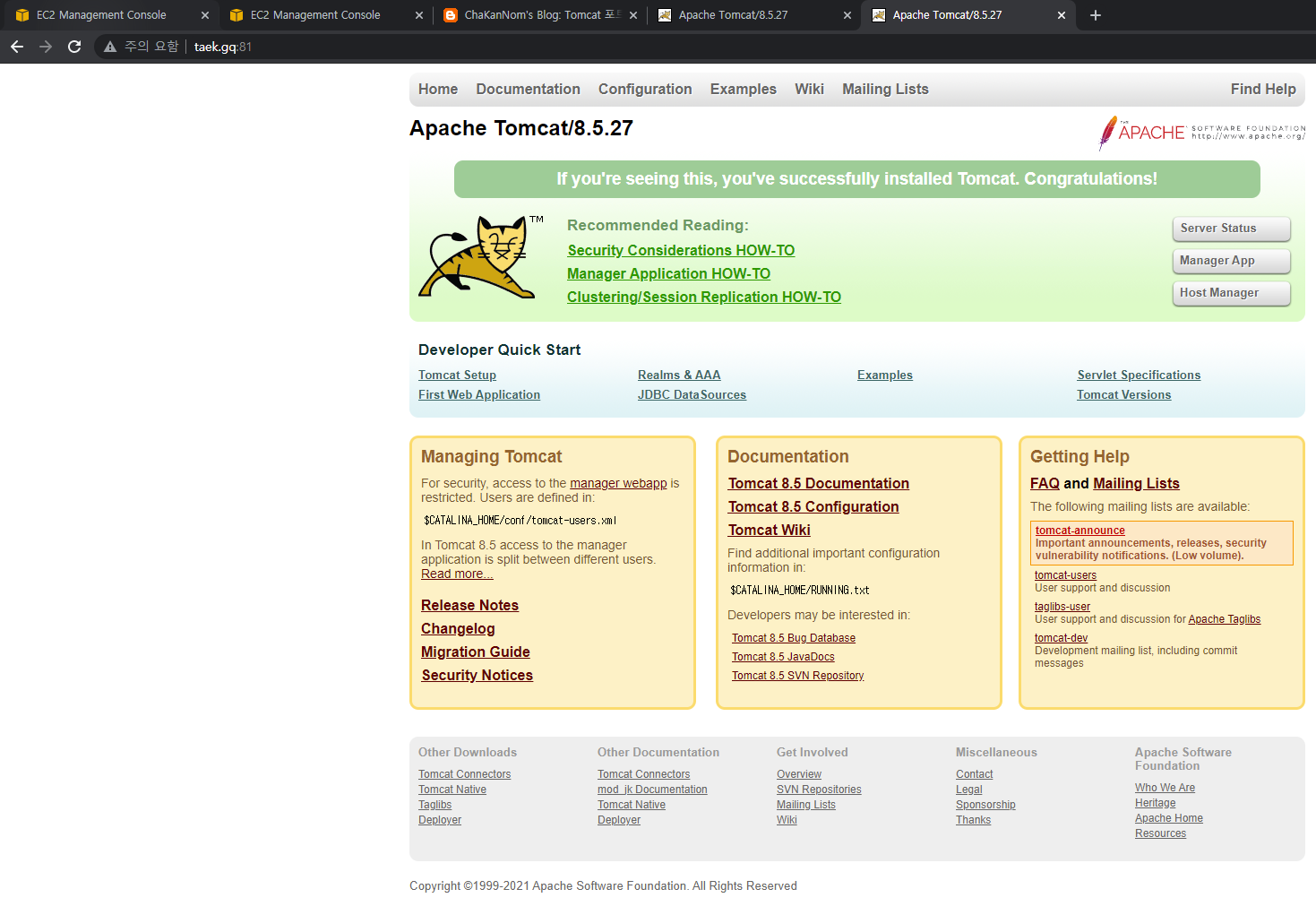1316x915 pixels.
Task: Open Sponsorship link under Miscellaneous
Action: pos(985,805)
